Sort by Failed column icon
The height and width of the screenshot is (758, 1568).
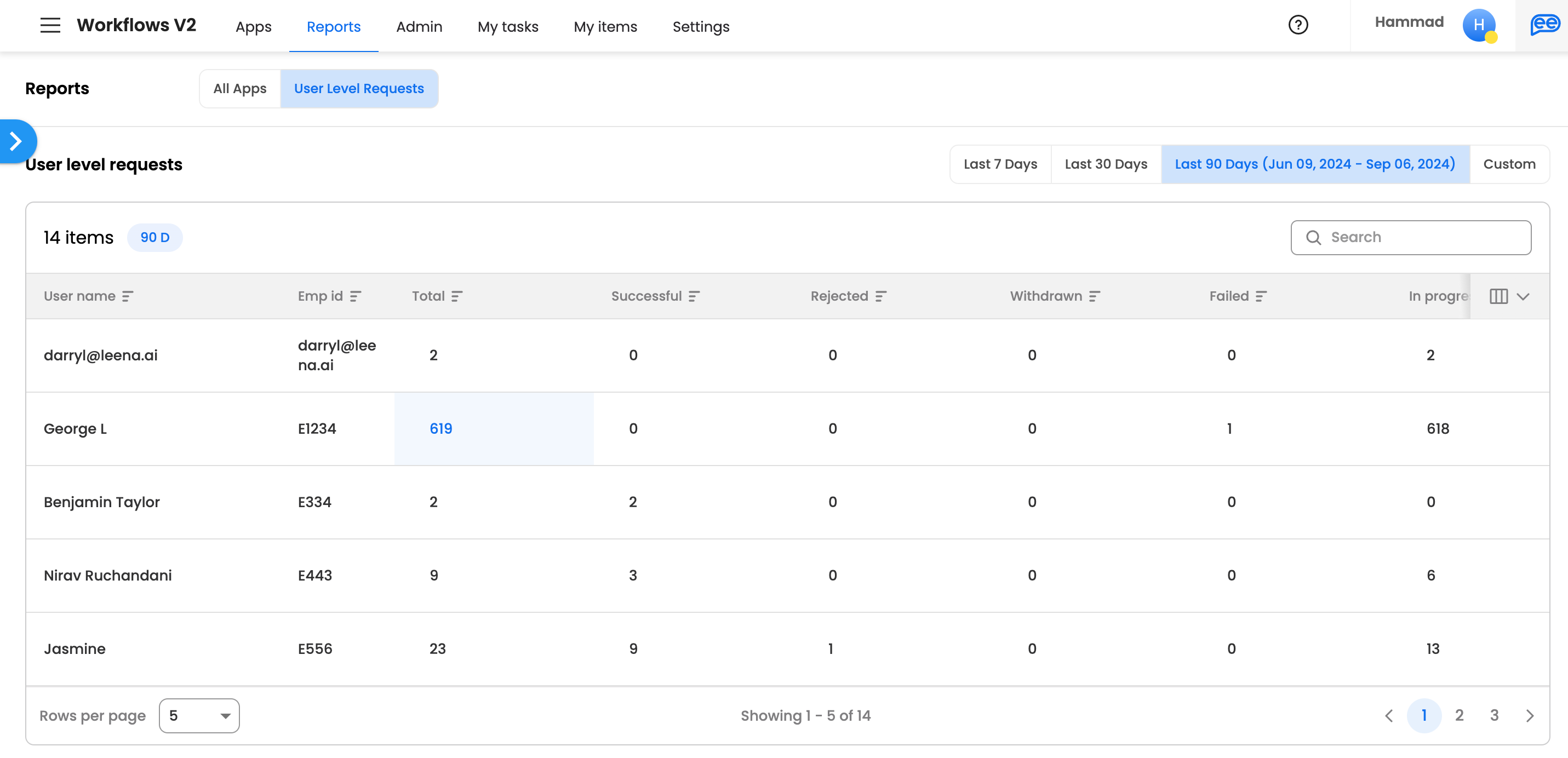pos(1261,296)
